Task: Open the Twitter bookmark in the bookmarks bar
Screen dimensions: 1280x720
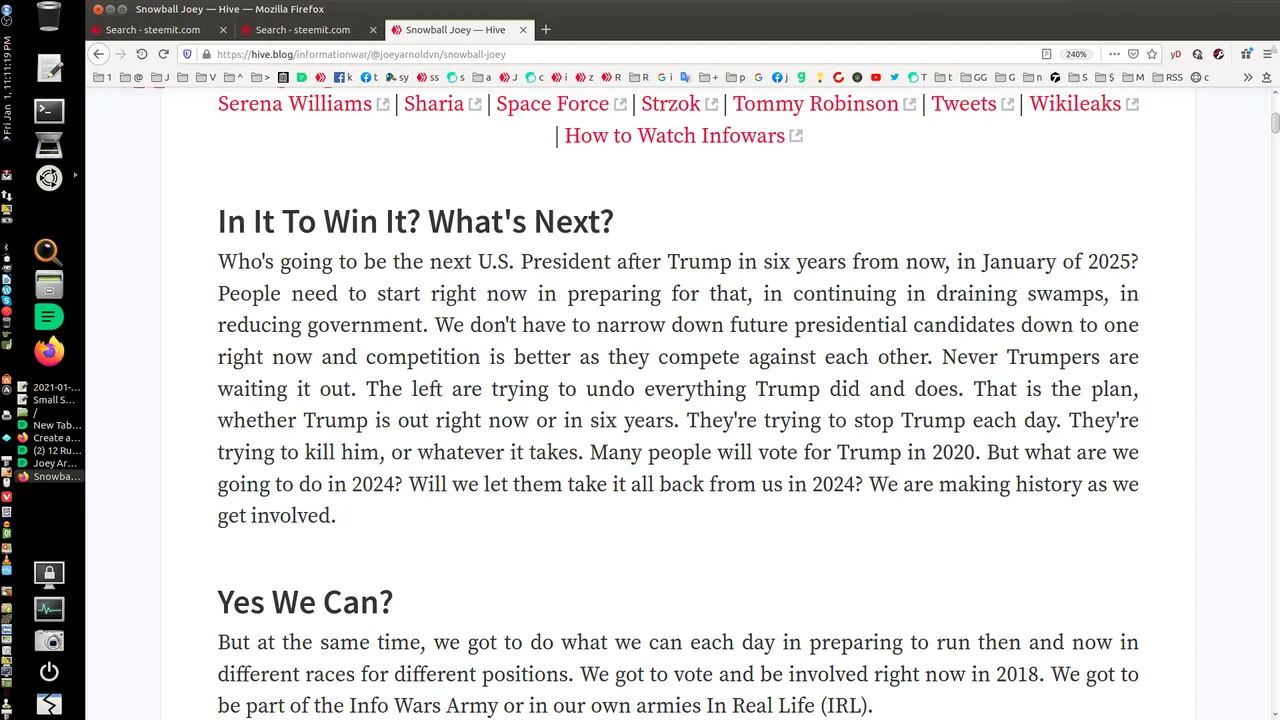Action: point(894,77)
